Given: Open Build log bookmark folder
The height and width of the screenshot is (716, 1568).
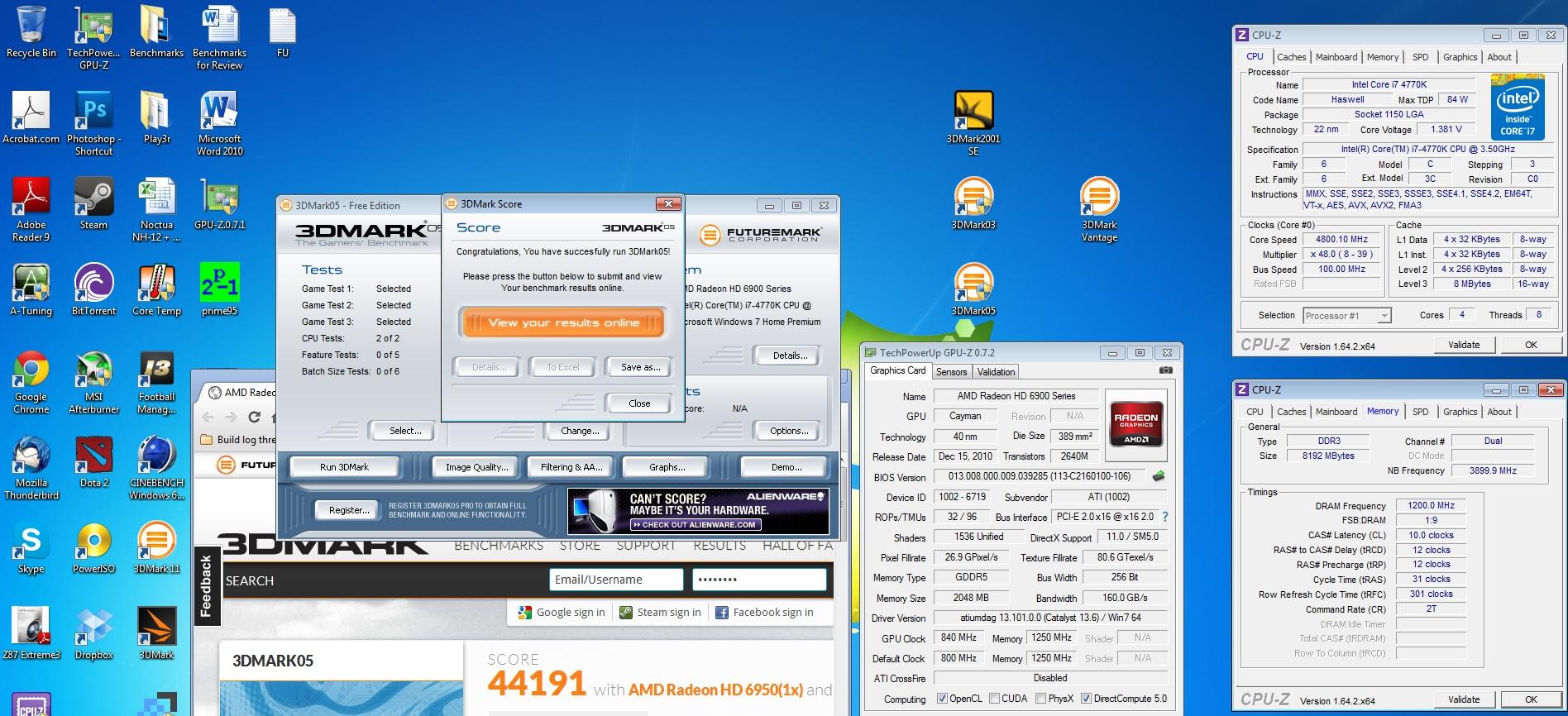Looking at the screenshot, I should (239, 440).
